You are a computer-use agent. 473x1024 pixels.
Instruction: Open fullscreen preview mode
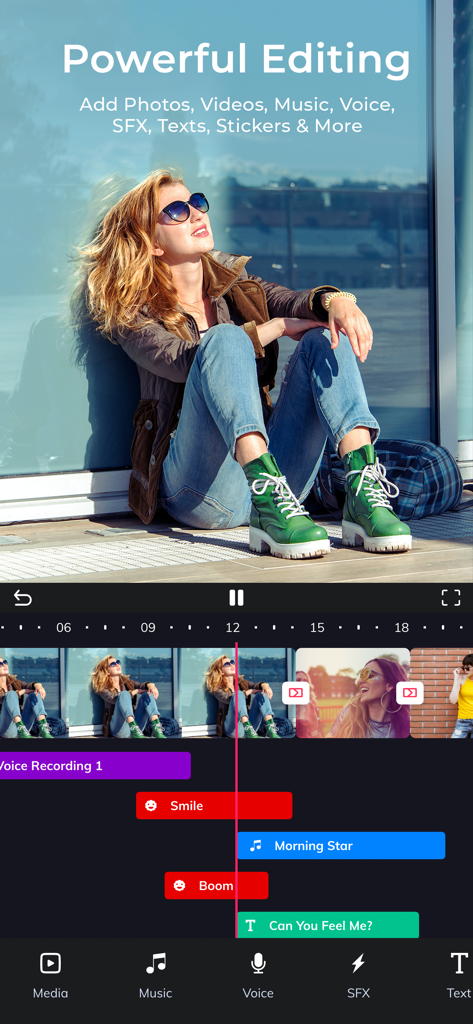(451, 598)
